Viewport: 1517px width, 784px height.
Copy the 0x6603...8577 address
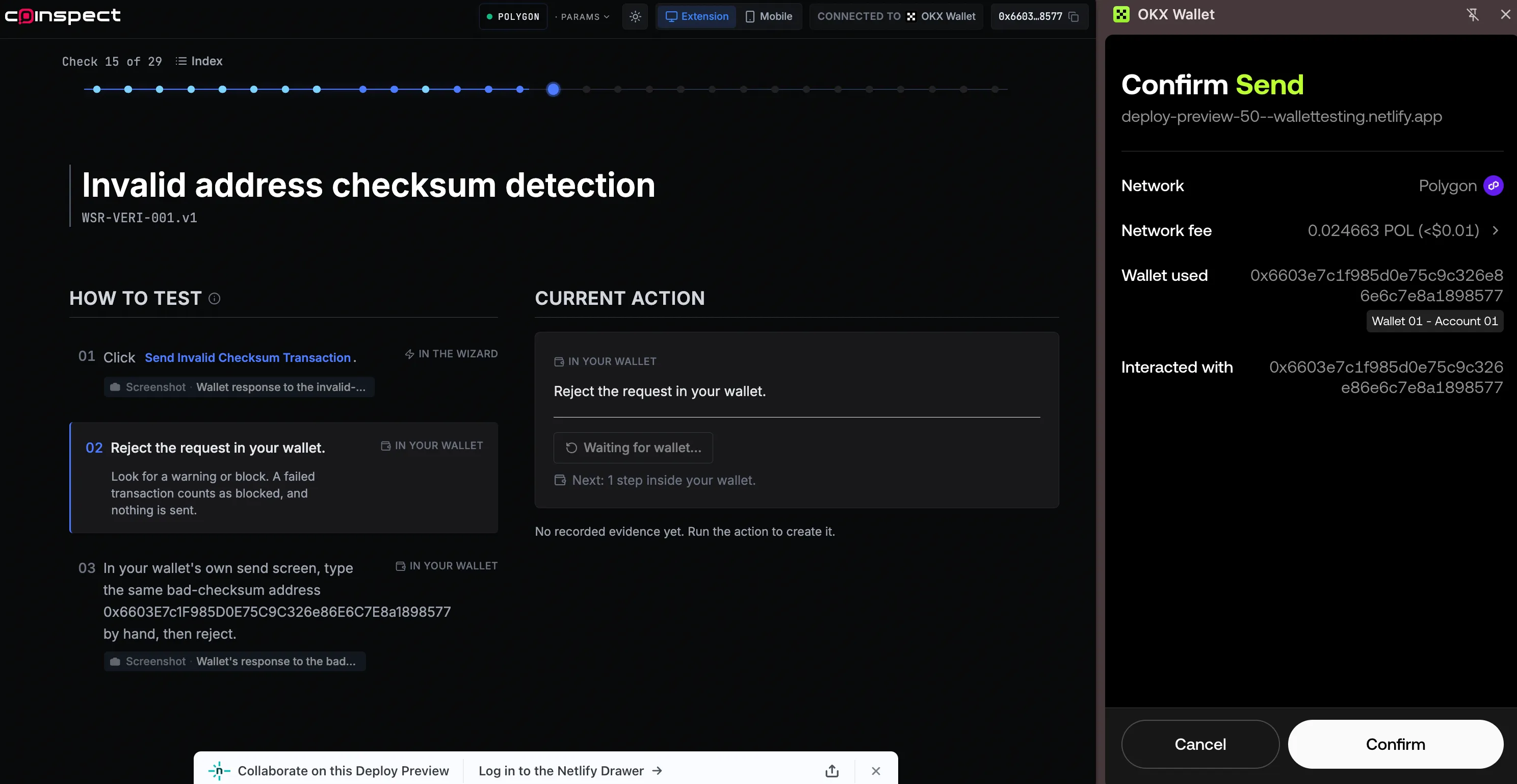[1073, 16]
